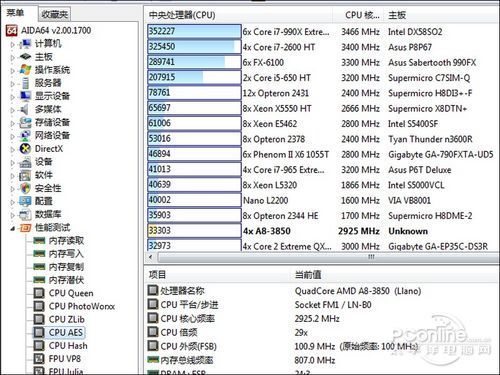Select the 性能测试 benchmark icon
This screenshot has height=375, width=500.
coord(25,228)
